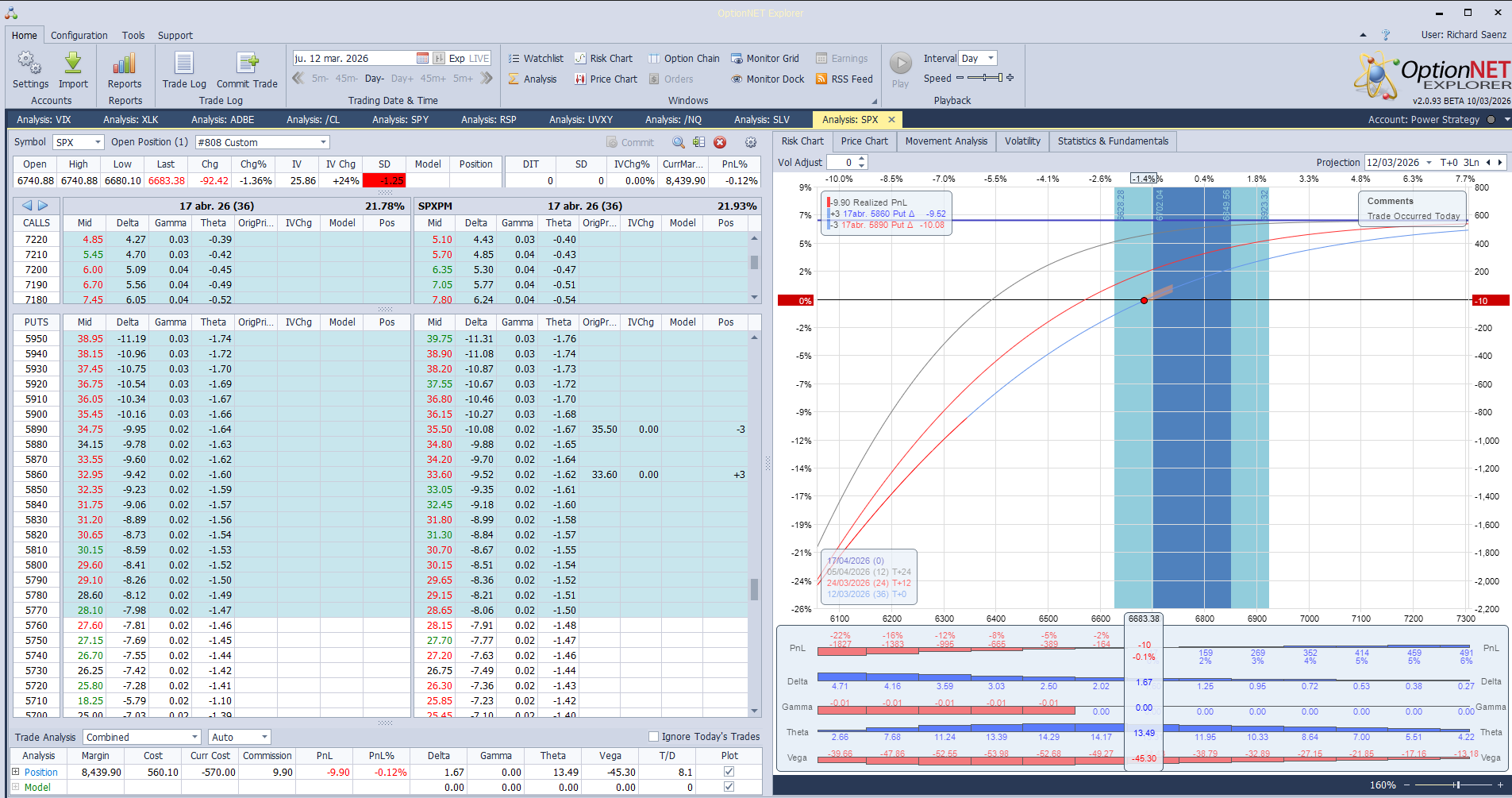
Task: Toggle the Model row Plot checkbox
Action: (729, 787)
